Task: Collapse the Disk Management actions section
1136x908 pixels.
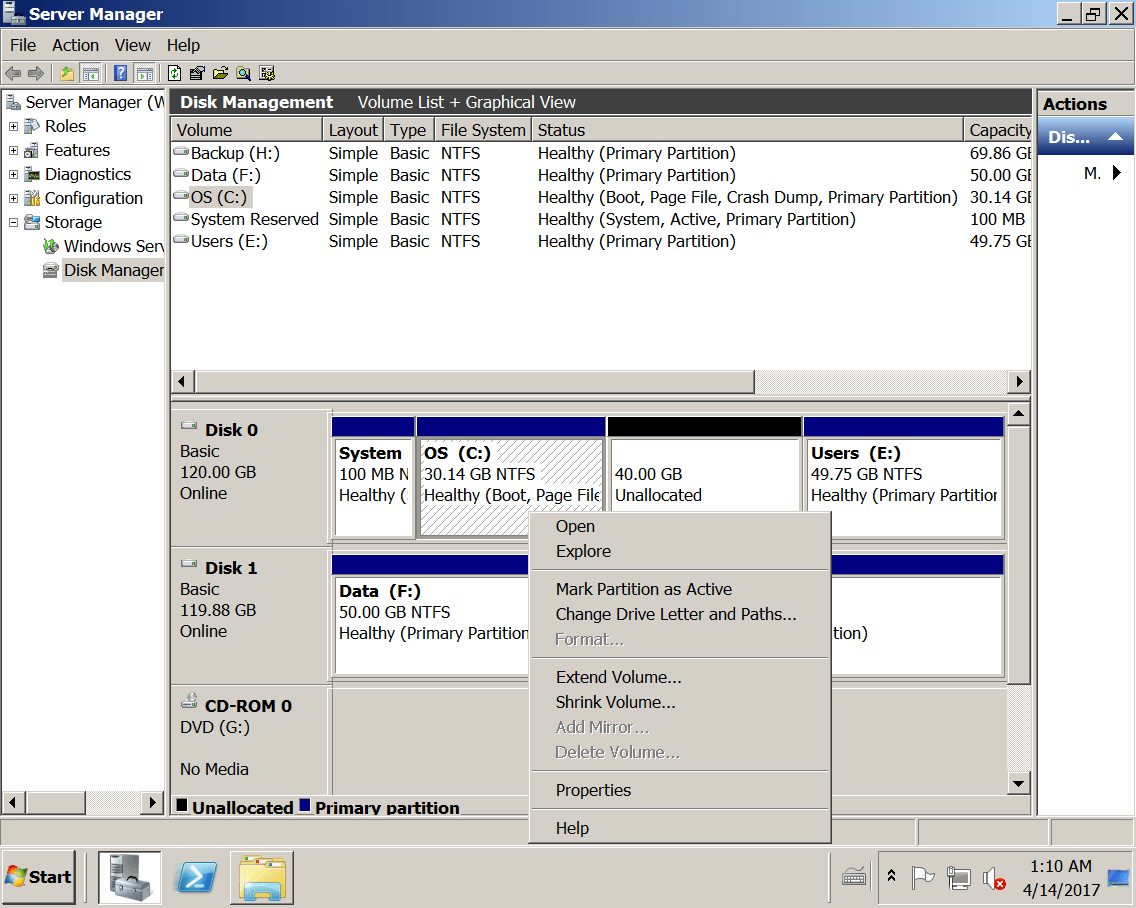Action: 1115,136
